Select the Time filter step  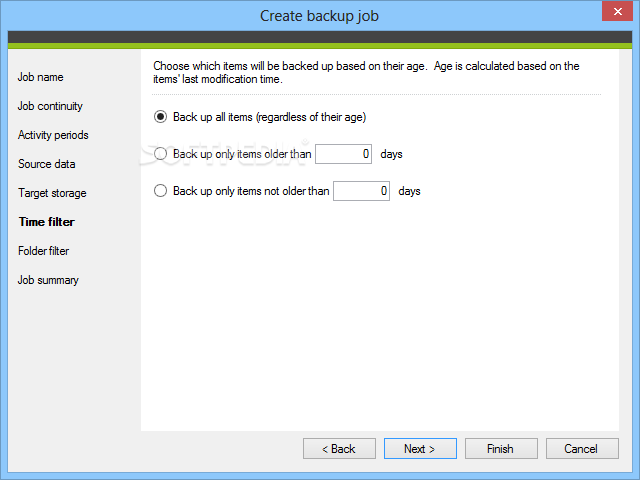click(46, 222)
